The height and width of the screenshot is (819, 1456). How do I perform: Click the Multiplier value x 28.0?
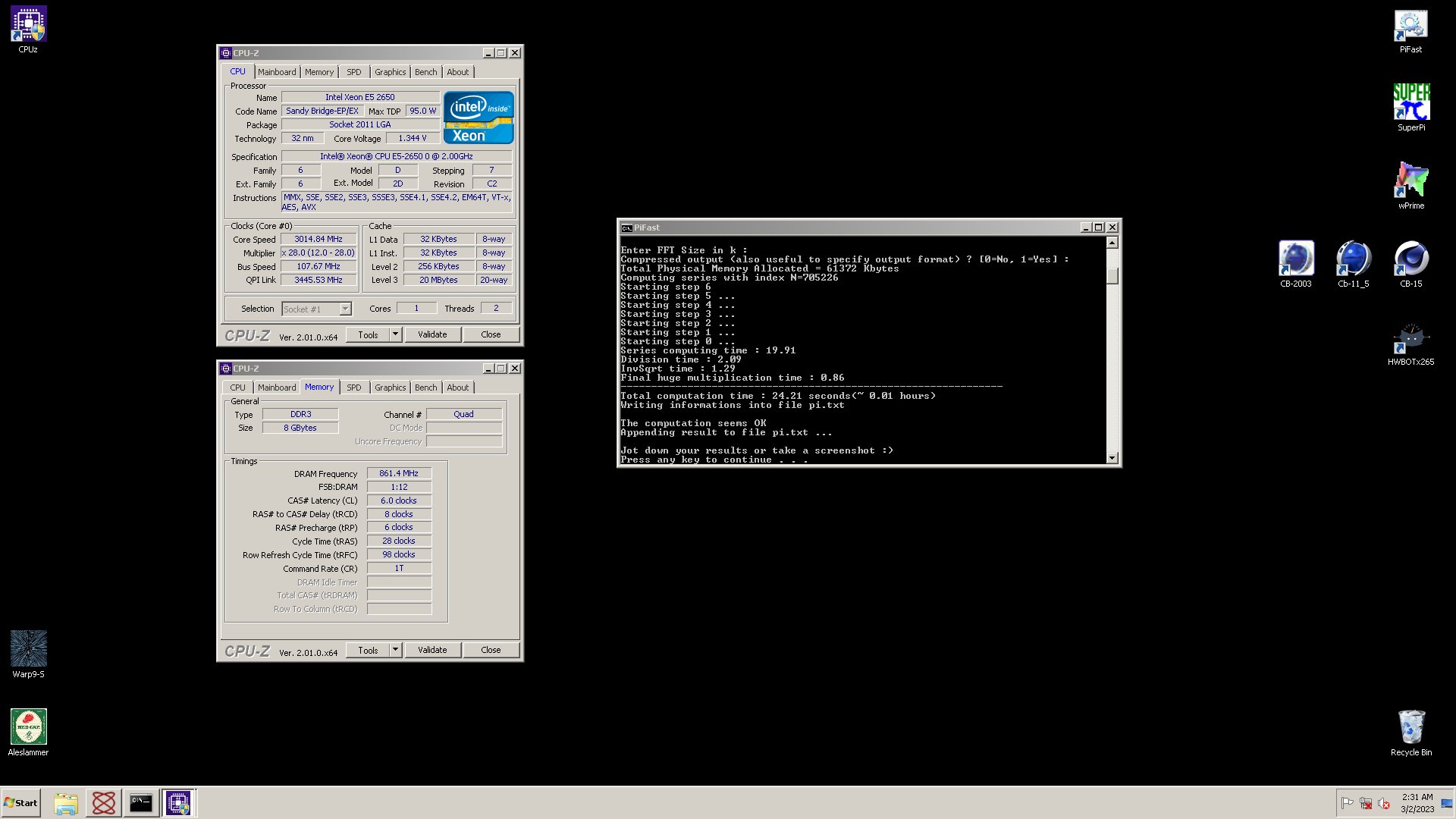(x=318, y=253)
